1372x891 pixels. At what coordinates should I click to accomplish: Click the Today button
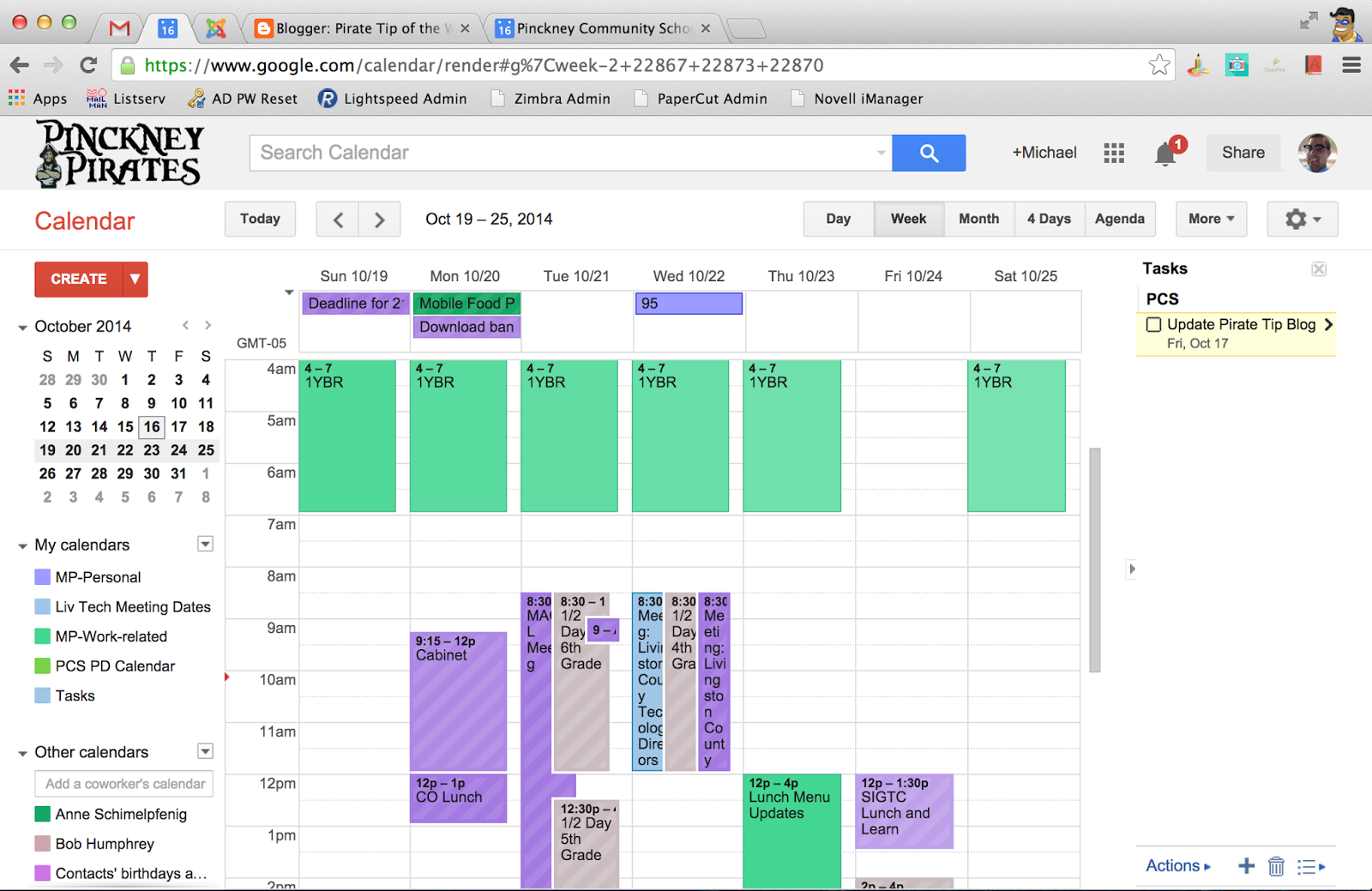261,220
